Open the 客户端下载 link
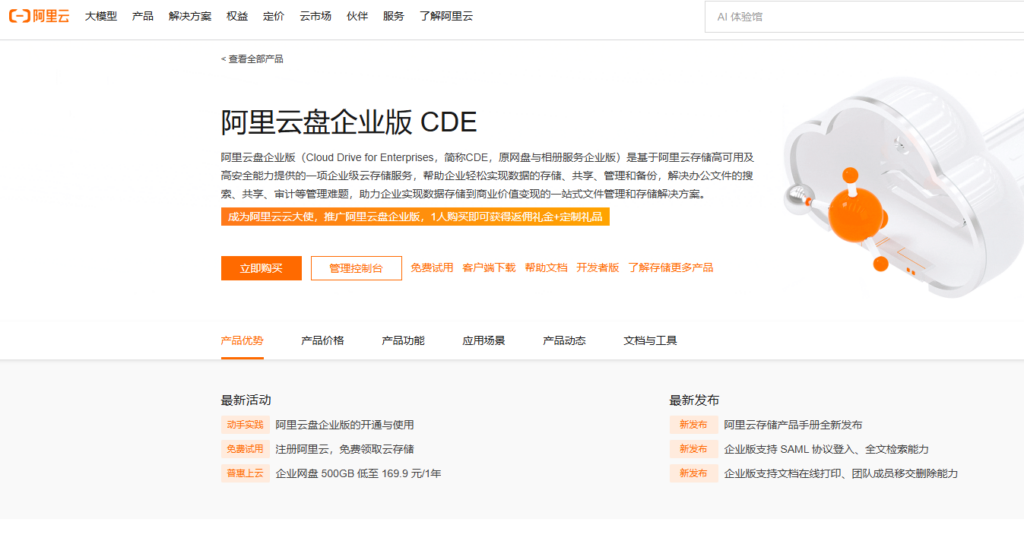The width and height of the screenshot is (1024, 541). coord(488,268)
